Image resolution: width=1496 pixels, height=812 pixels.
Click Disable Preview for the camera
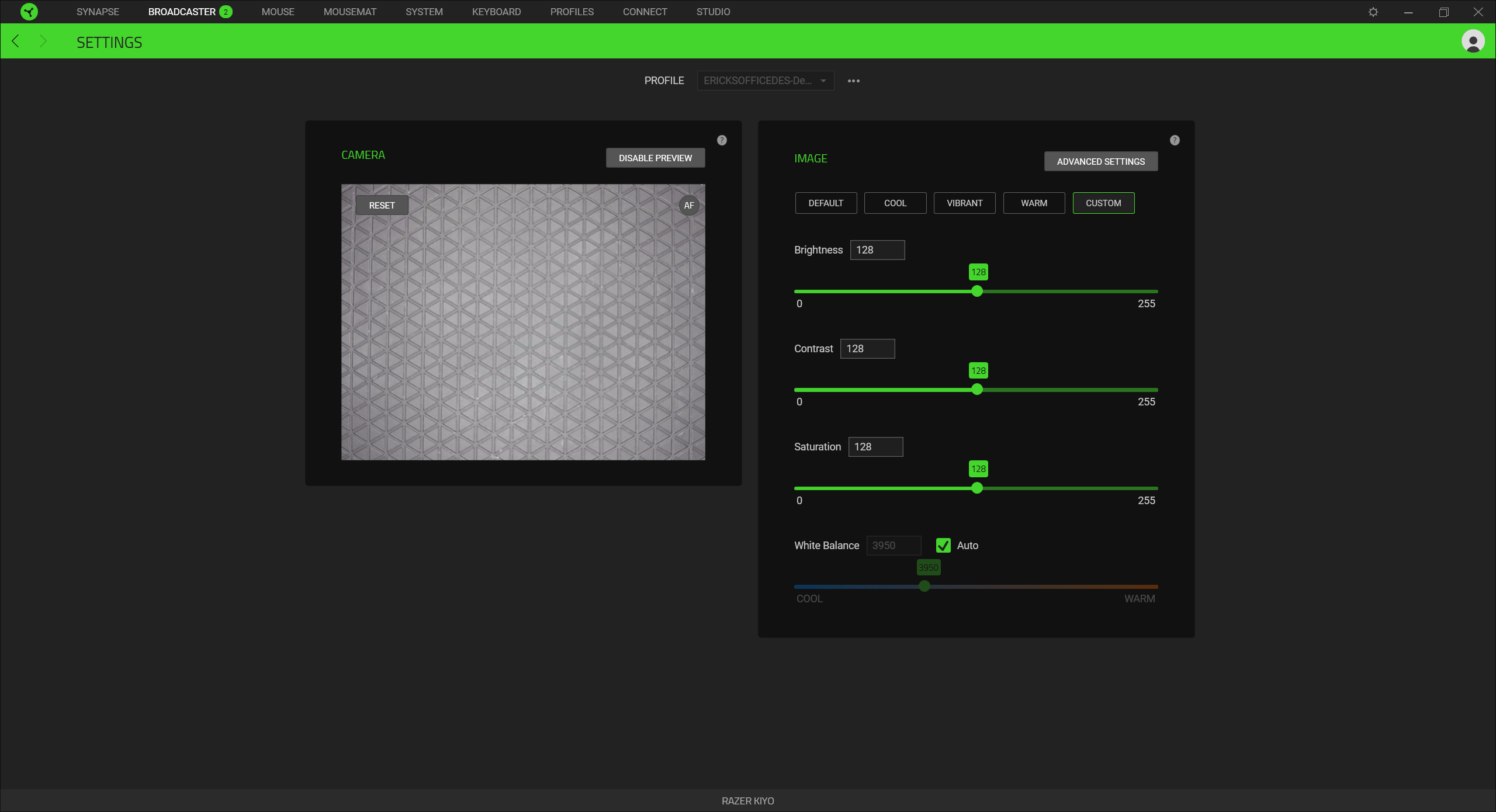click(654, 158)
